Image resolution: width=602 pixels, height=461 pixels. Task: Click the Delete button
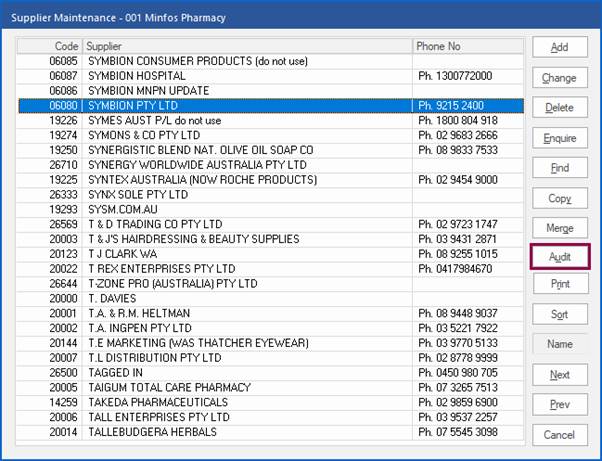[x=560, y=107]
